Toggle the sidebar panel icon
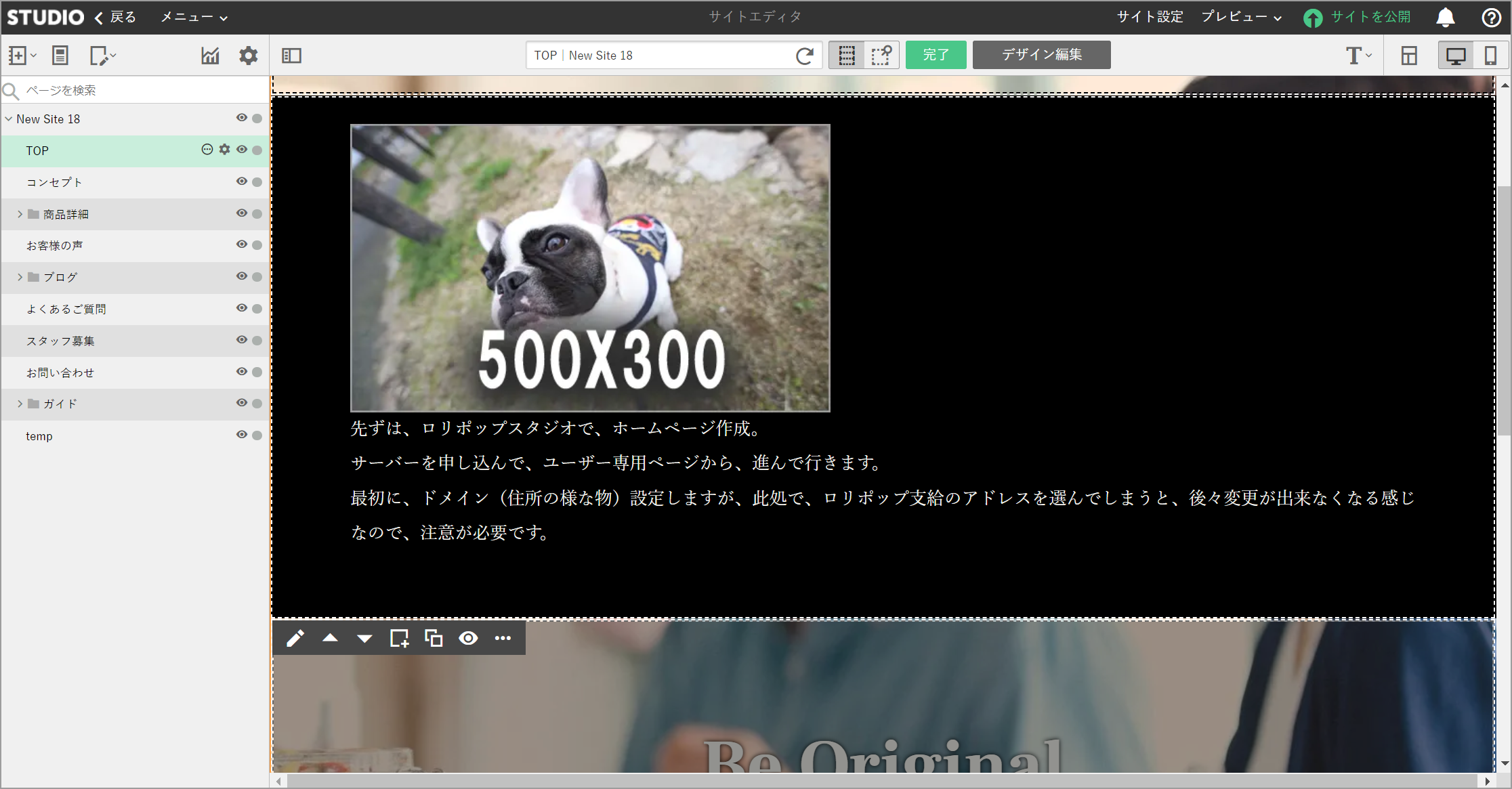Screen dimensions: 1512x789 pyautogui.click(x=291, y=56)
